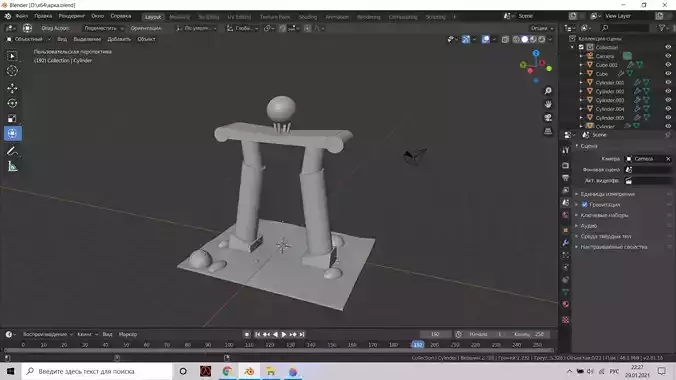Click the blue Z axis on navigation gizmo
This screenshot has height=380, width=676.
[536, 53]
